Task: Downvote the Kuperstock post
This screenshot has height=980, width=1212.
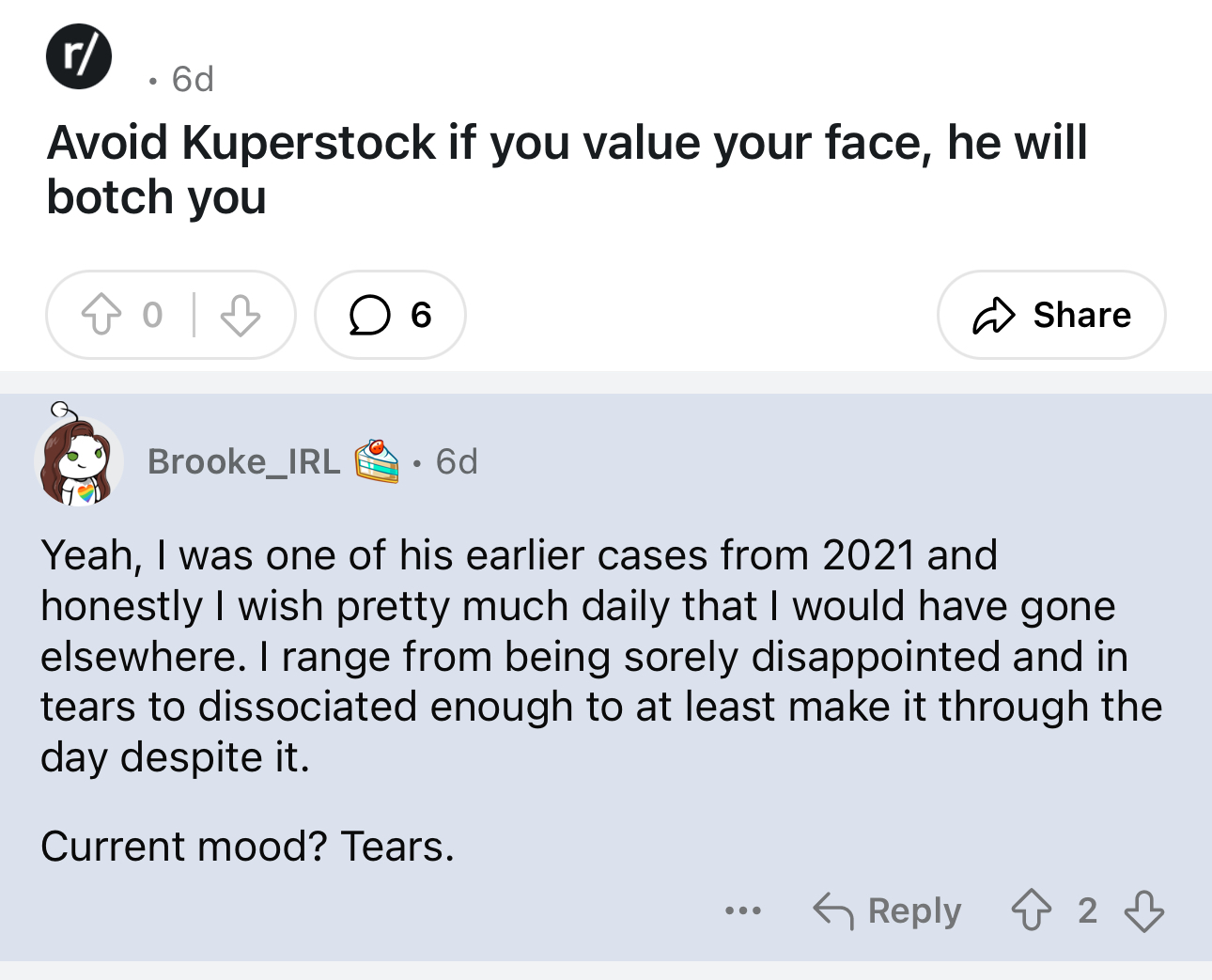Action: pos(240,315)
